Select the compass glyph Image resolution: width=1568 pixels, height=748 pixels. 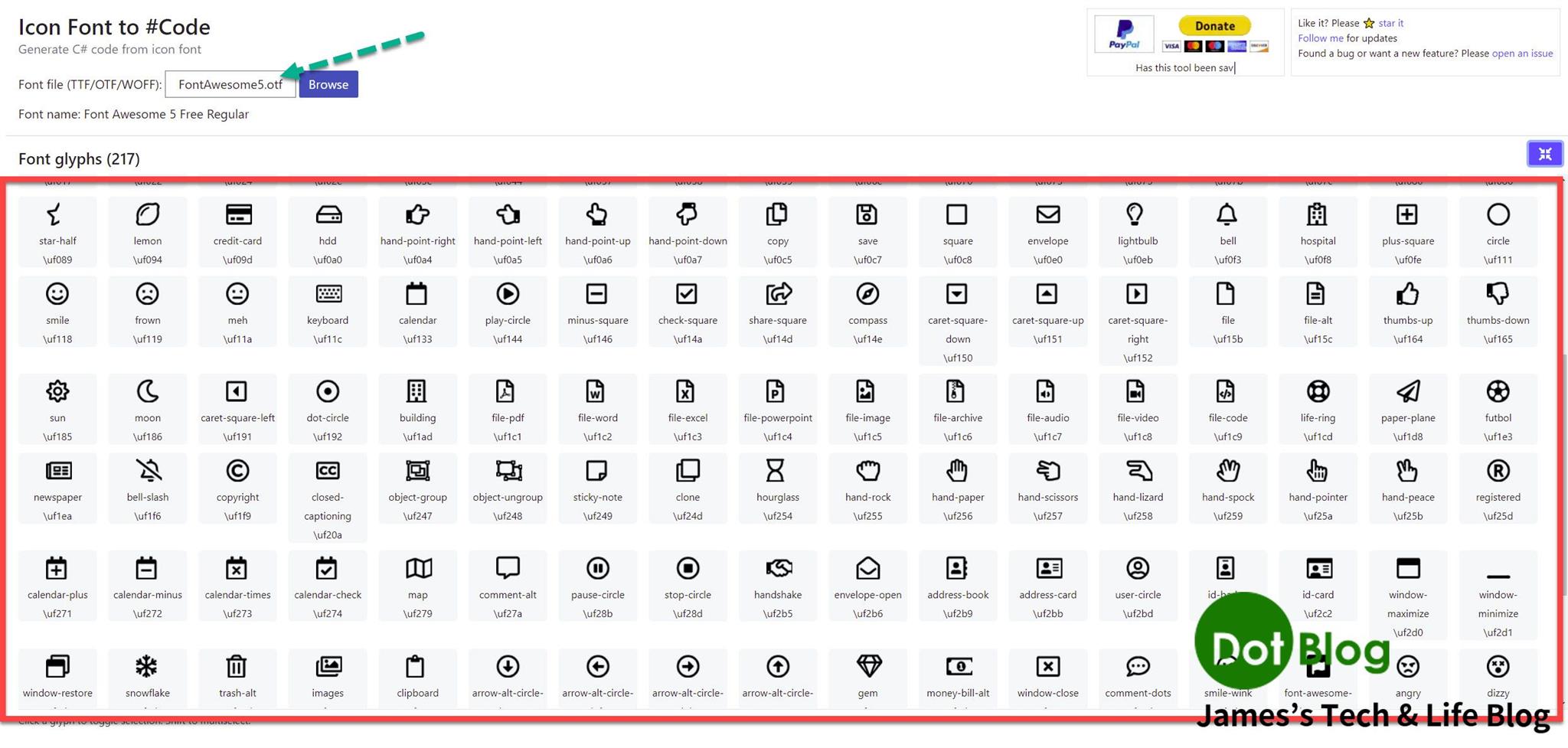coord(867,310)
